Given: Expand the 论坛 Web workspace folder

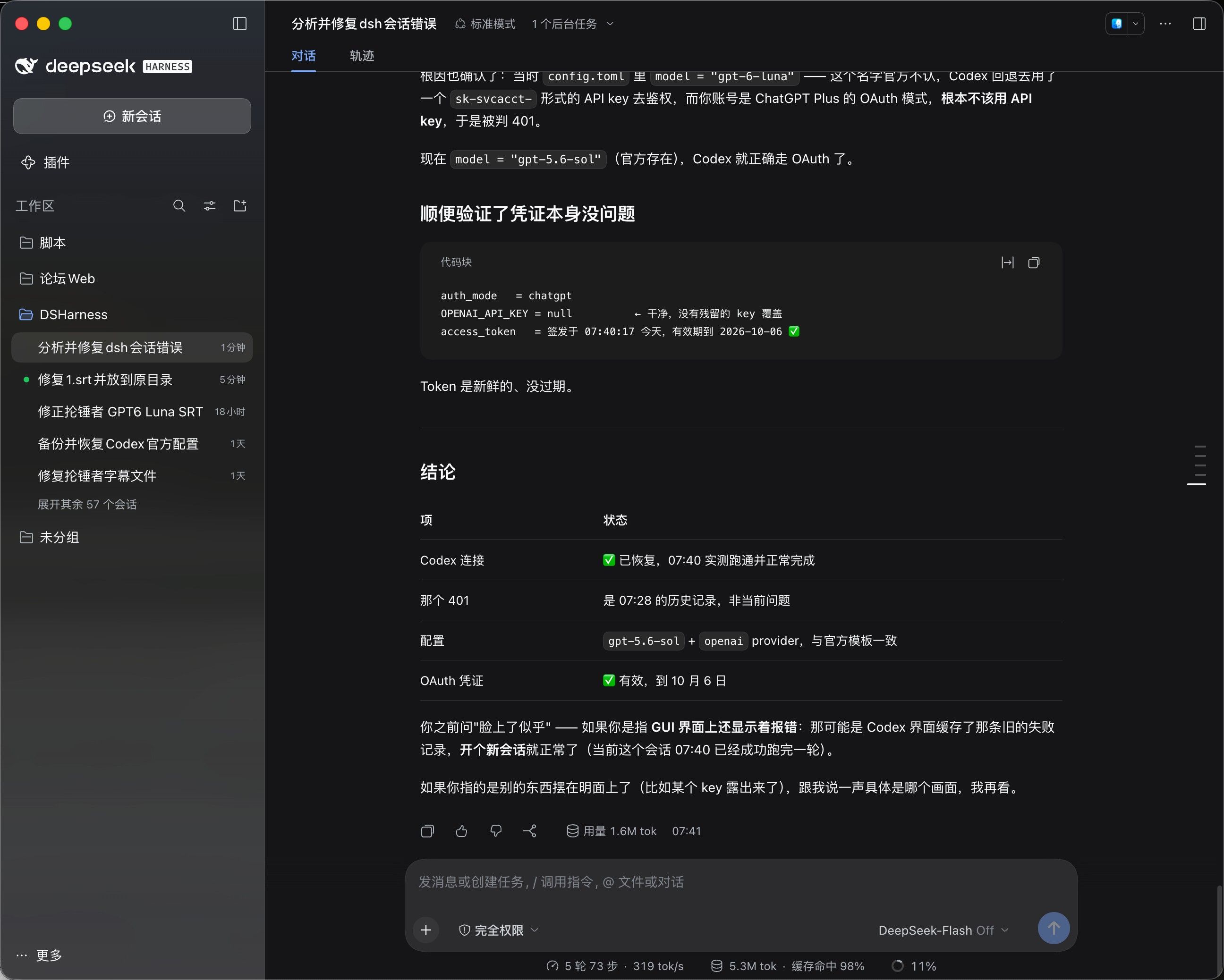Looking at the screenshot, I should pyautogui.click(x=132, y=279).
